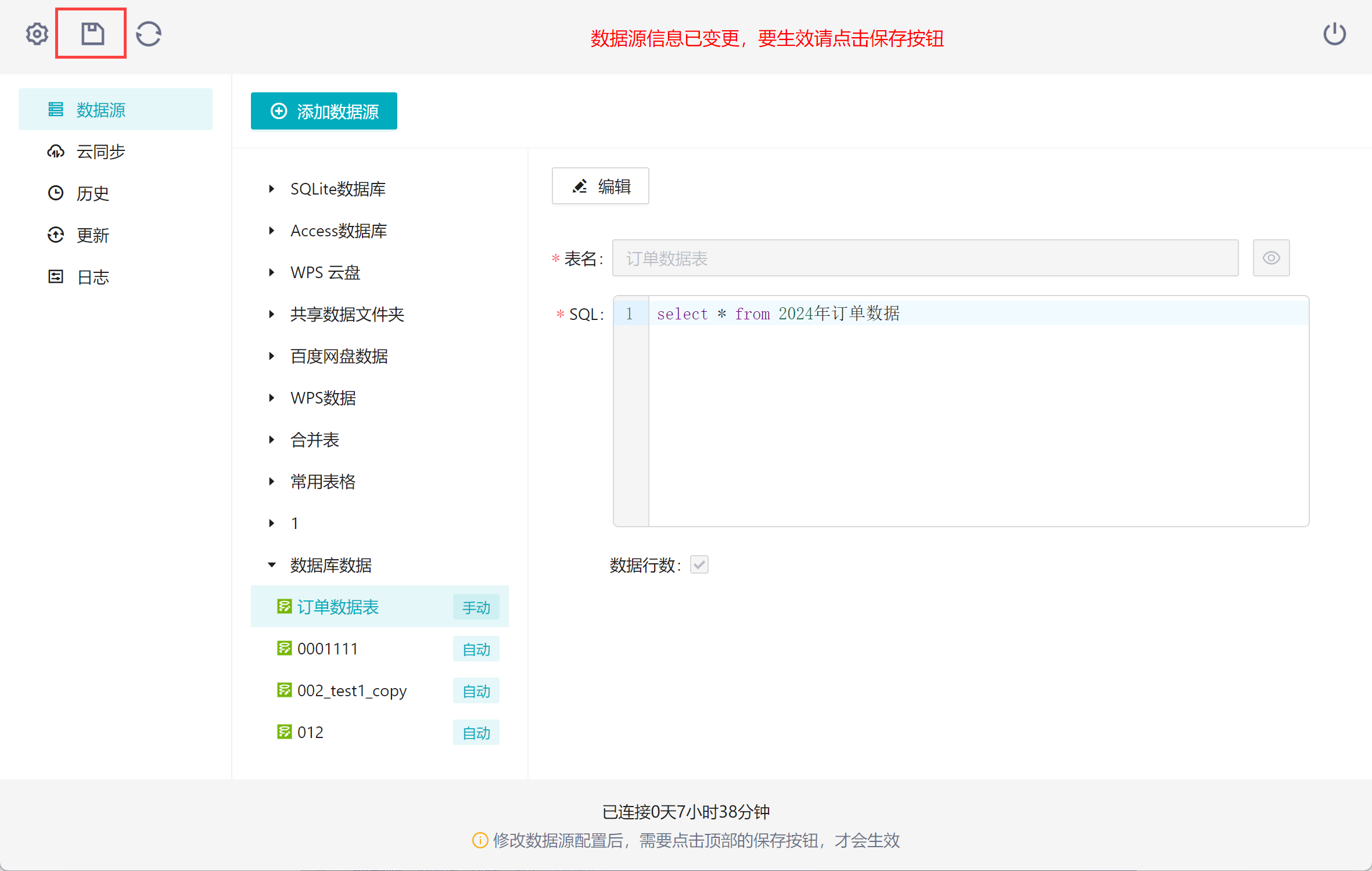1372x871 pixels.
Task: Click the 编辑 button
Action: pyautogui.click(x=600, y=186)
